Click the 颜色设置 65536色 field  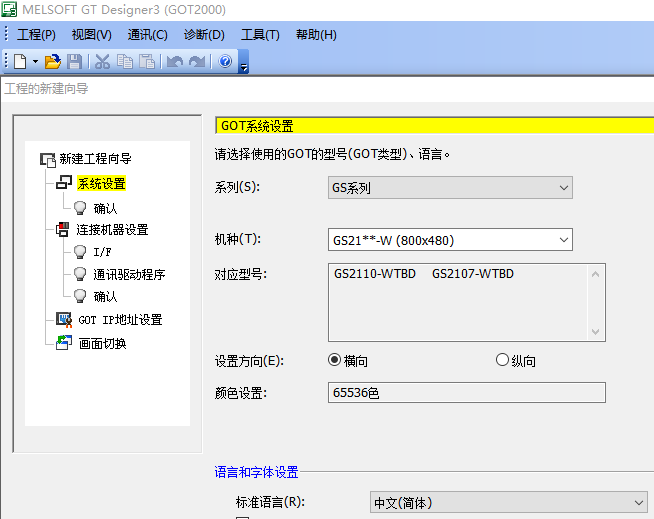tap(466, 393)
